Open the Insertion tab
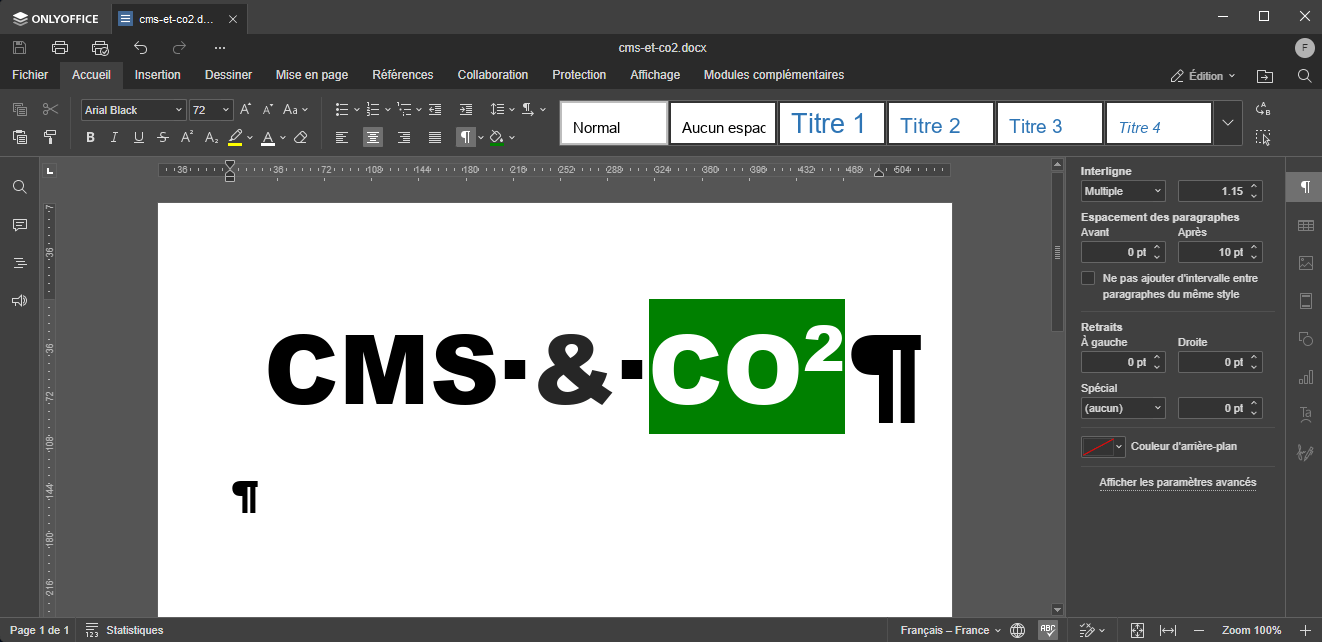The height and width of the screenshot is (642, 1322). [158, 75]
